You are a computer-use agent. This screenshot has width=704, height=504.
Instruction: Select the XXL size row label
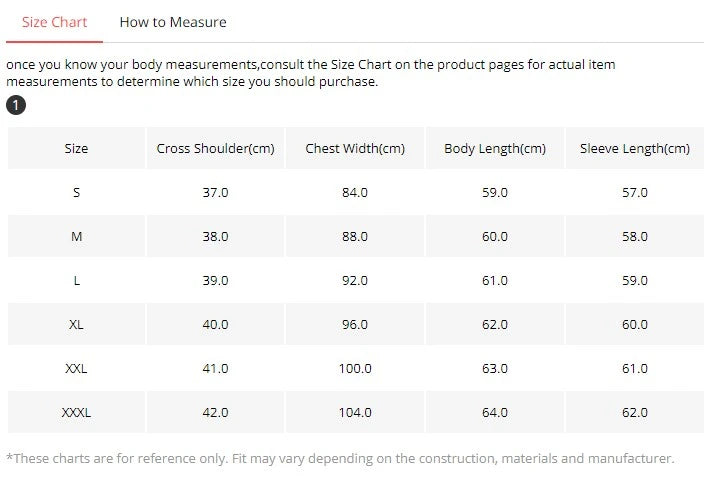tap(76, 368)
